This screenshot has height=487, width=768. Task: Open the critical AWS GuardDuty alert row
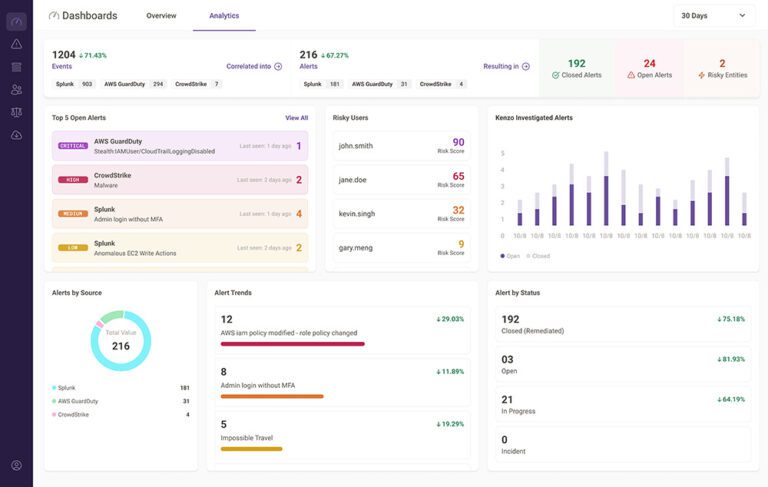pos(179,146)
